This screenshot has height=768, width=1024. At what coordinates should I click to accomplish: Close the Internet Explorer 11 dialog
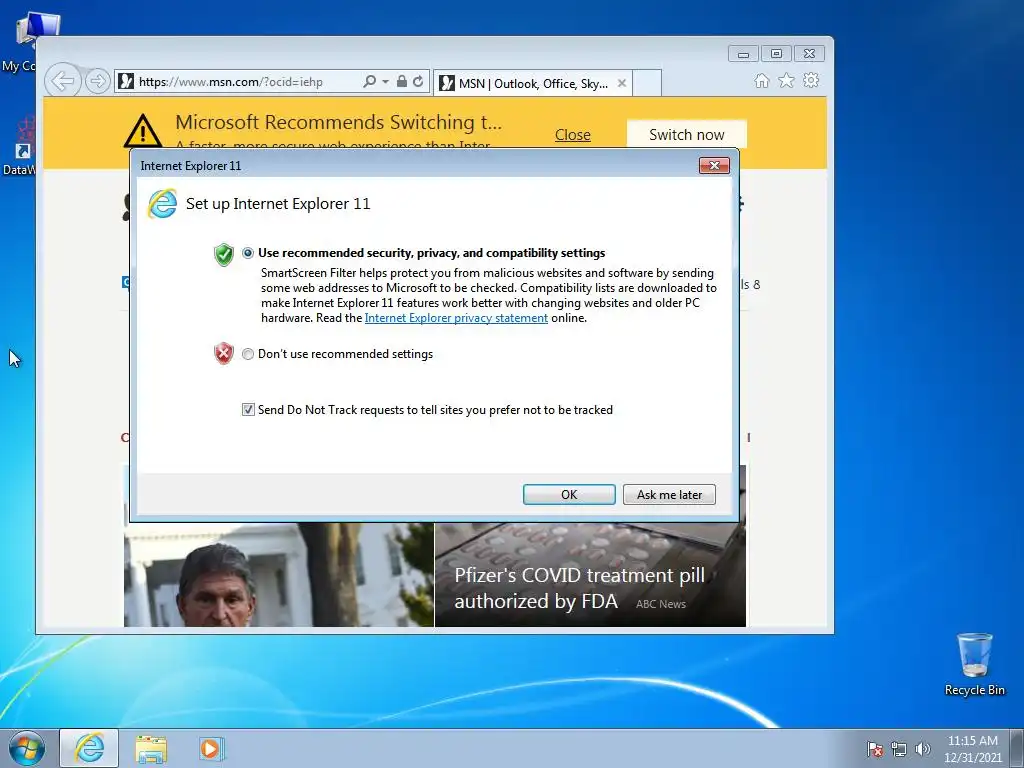(714, 166)
